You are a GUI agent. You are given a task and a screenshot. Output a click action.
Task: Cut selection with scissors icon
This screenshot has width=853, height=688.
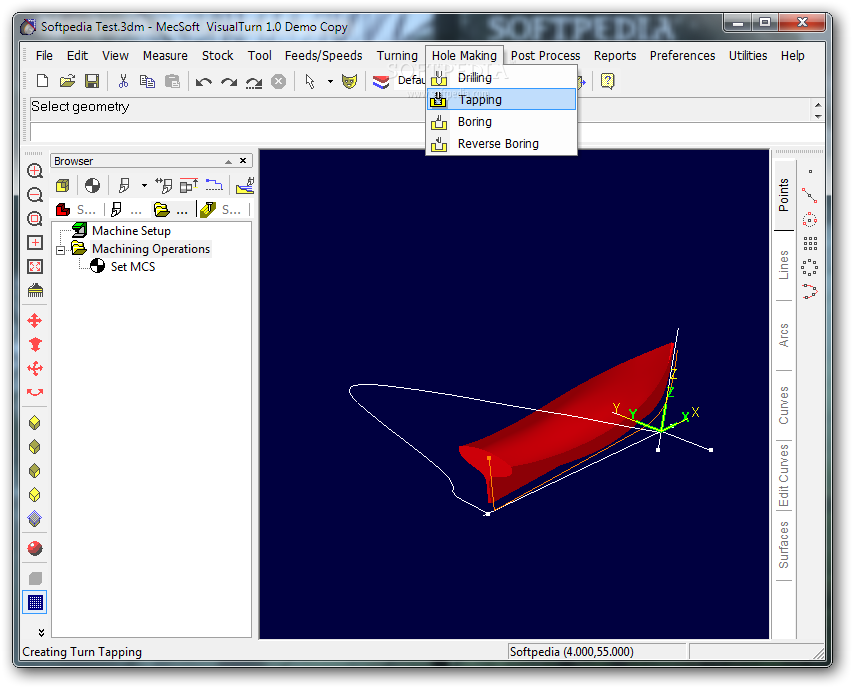123,82
